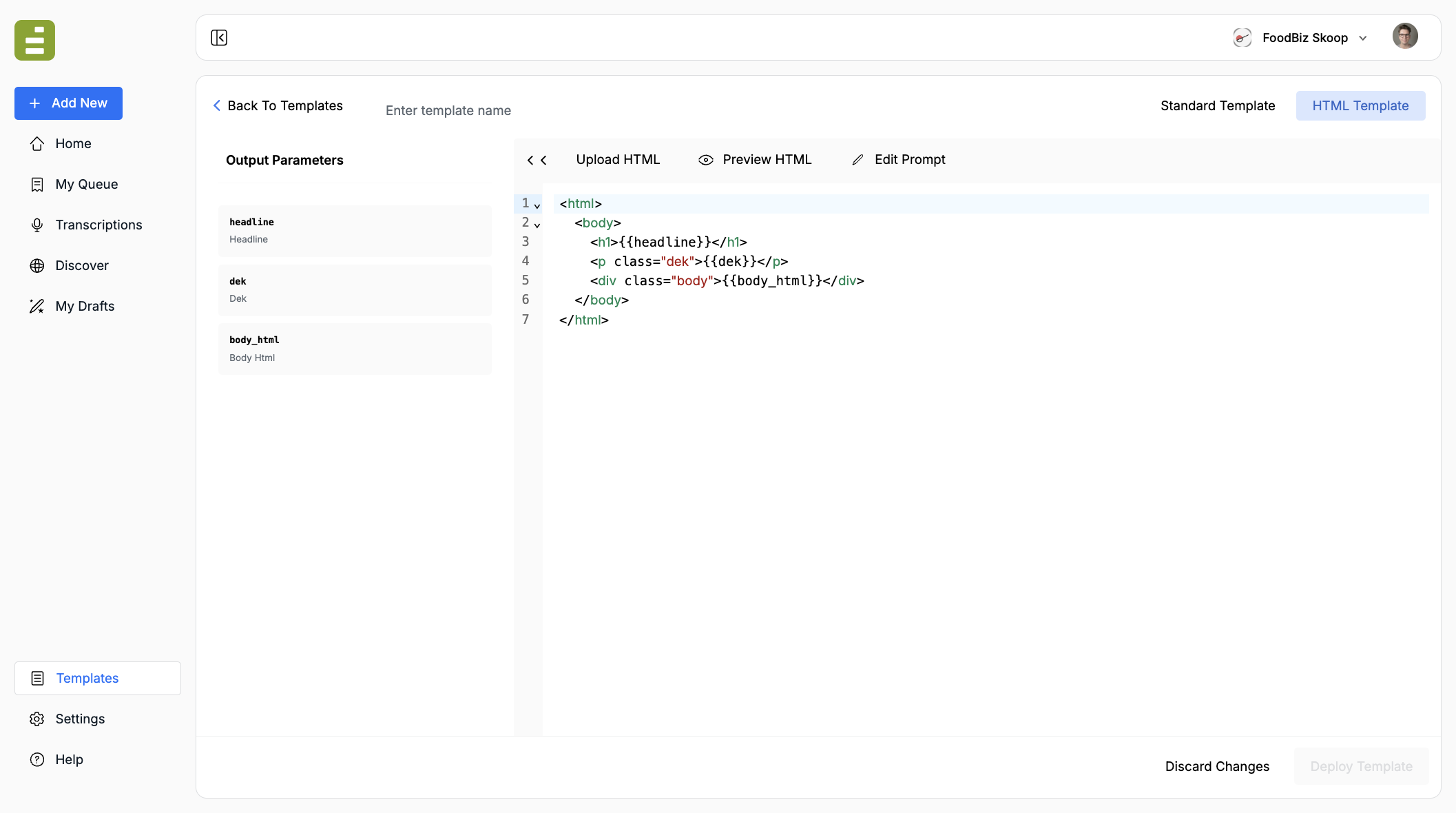Screen dimensions: 1456x813
Task: Click the pencil icon beside Edit Prompt
Action: (857, 160)
